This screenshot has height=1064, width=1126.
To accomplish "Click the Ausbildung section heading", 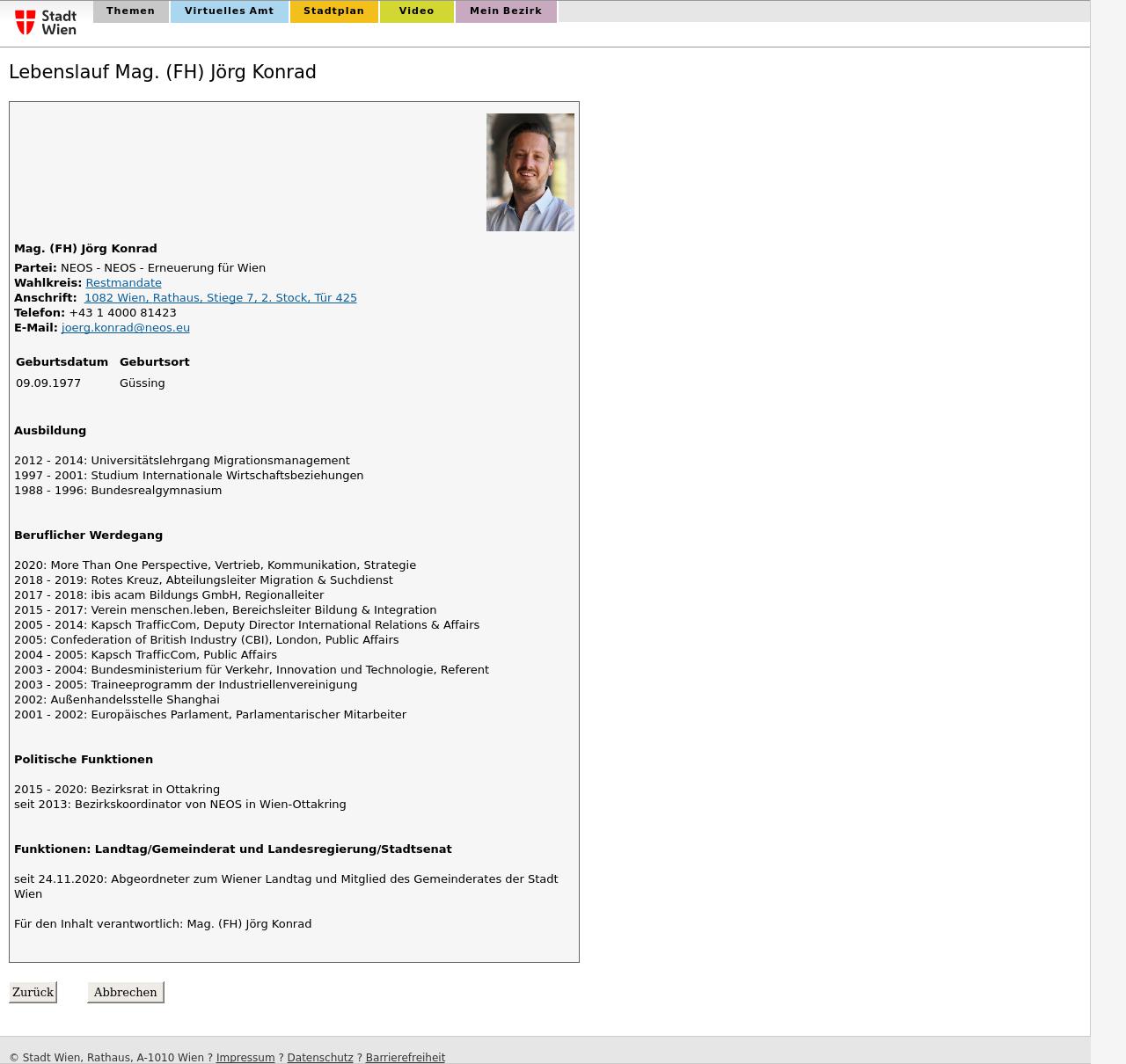I will click(50, 430).
